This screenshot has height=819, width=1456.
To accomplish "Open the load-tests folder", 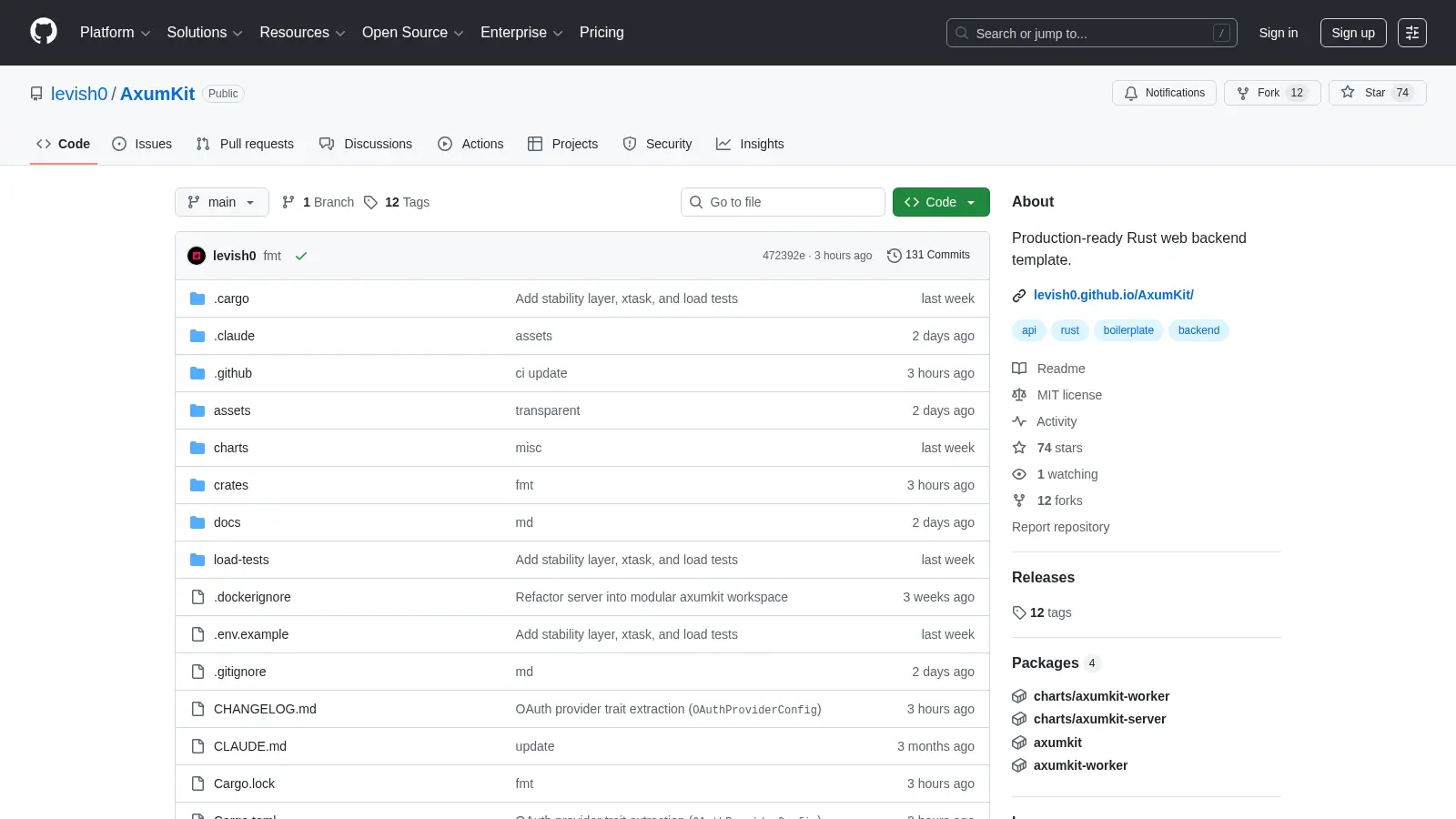I will (241, 560).
